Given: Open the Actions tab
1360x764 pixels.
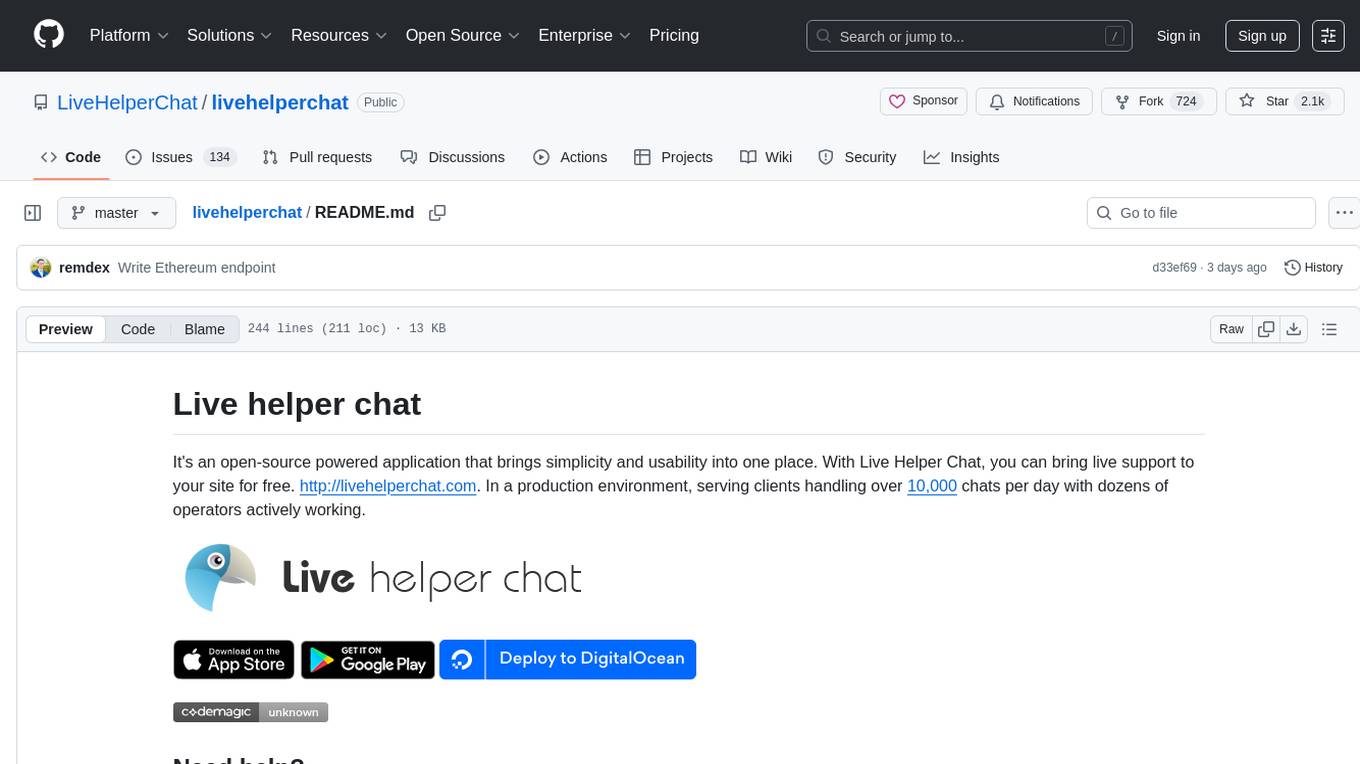Looking at the screenshot, I should coord(570,157).
